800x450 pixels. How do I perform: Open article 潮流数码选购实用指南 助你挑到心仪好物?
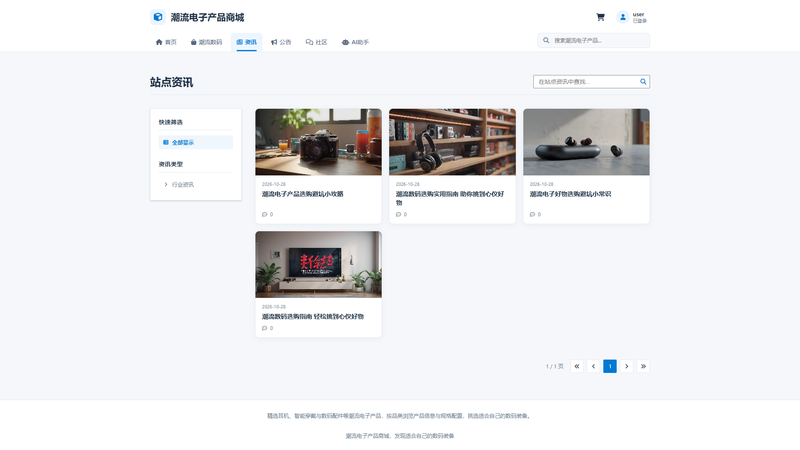pyautogui.click(x=449, y=198)
